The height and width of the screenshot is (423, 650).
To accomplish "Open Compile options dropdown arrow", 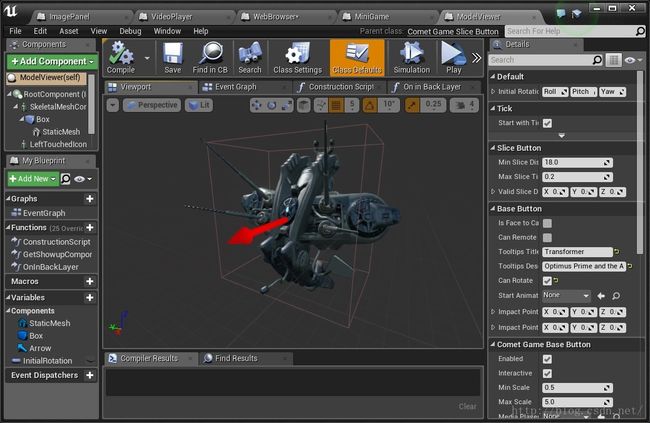I will (147, 58).
